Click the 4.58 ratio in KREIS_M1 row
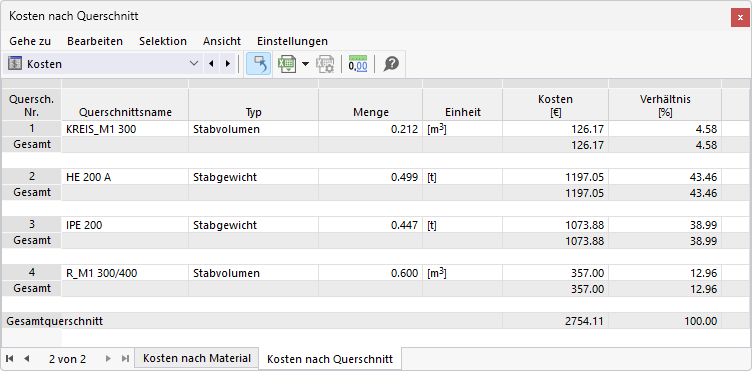The height and width of the screenshot is (371, 752). click(665, 129)
